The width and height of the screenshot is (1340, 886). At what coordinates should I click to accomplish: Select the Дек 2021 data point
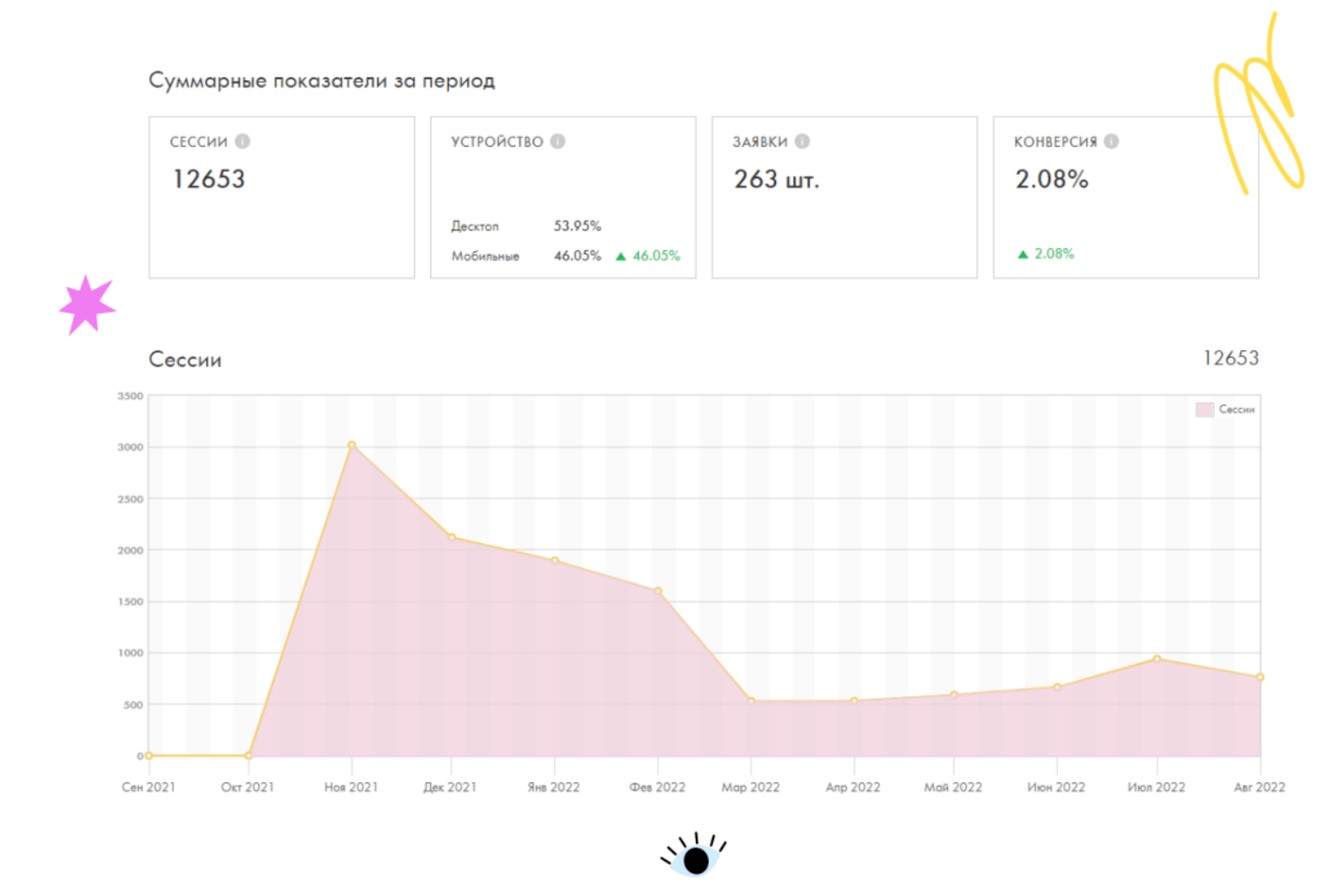coord(452,537)
